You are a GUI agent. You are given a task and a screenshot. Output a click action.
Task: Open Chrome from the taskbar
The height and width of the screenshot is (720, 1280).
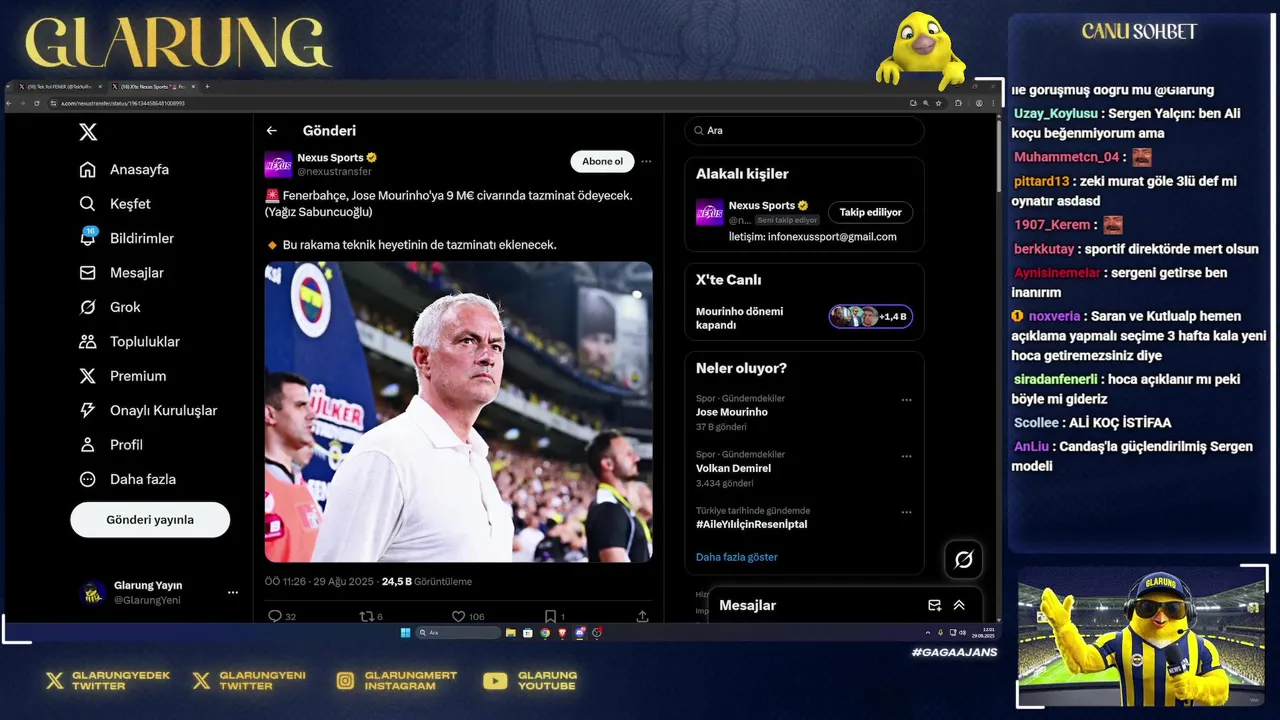[545, 633]
